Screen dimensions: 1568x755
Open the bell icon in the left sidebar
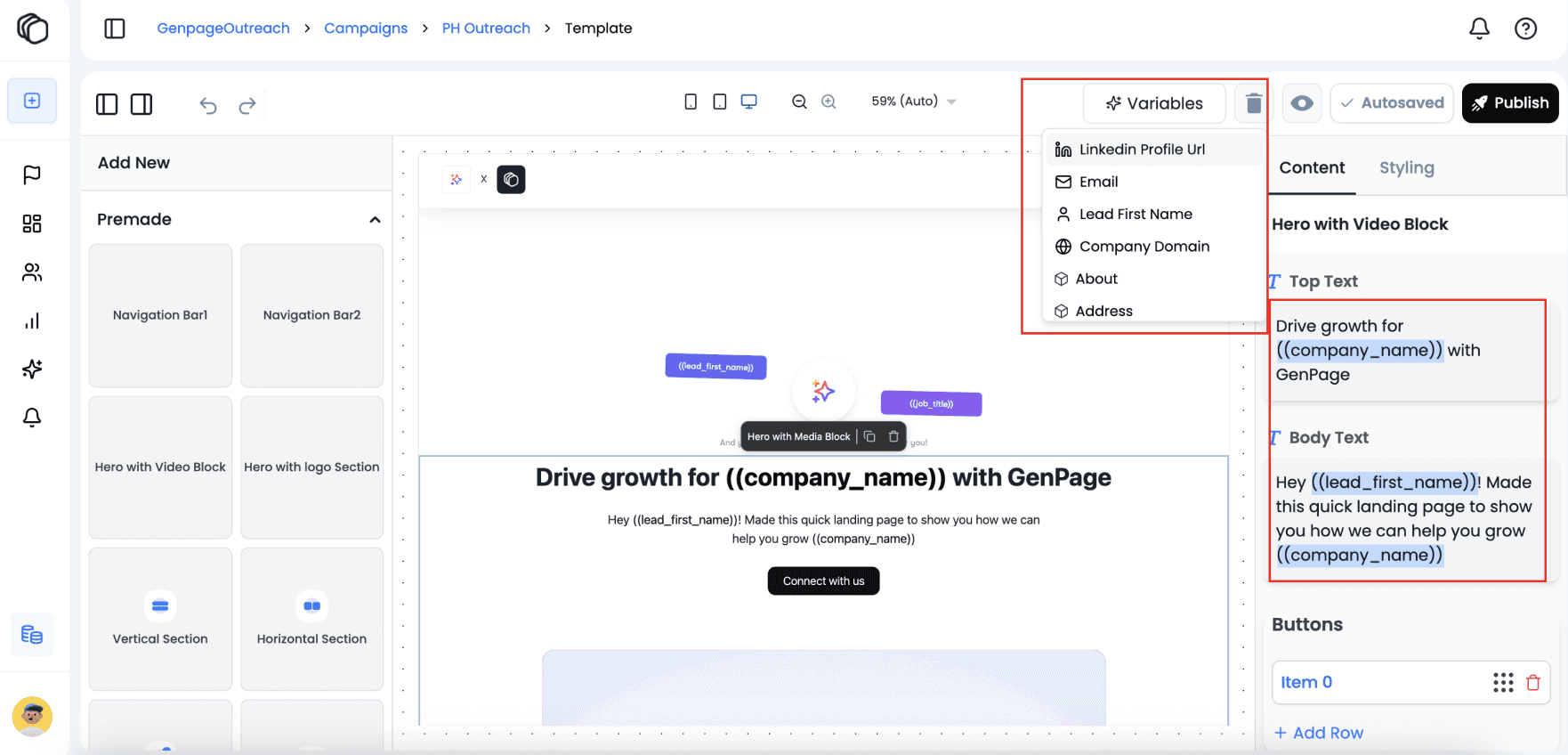coord(32,417)
